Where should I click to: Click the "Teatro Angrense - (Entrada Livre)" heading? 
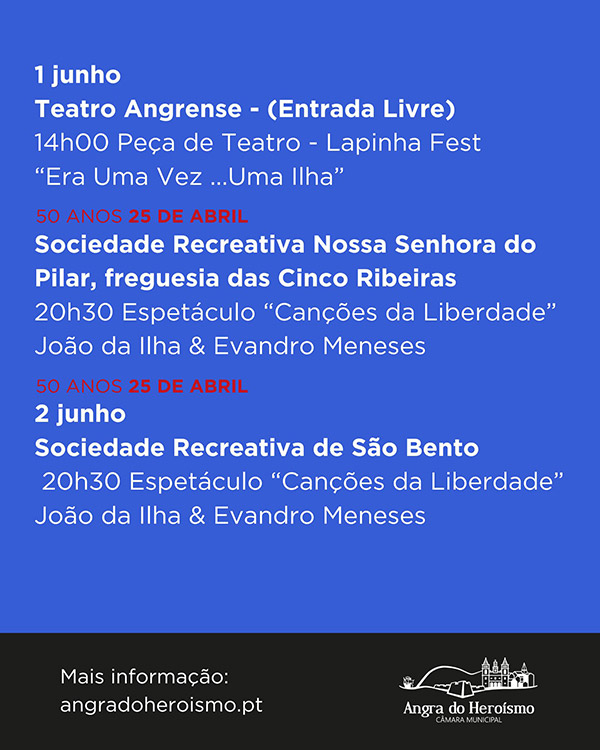coord(244,109)
